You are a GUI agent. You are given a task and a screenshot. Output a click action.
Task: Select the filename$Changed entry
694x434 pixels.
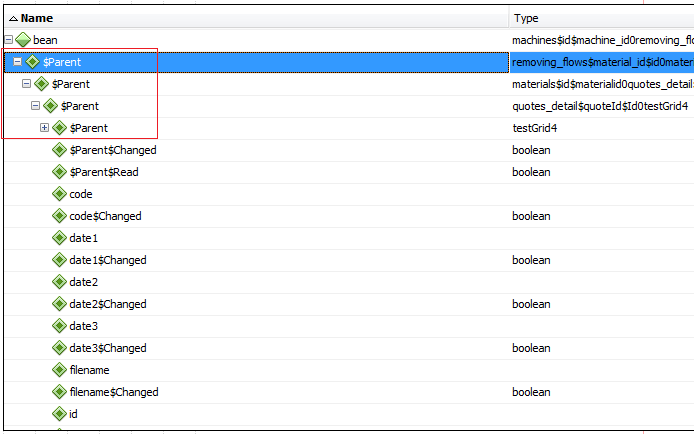[x=113, y=392]
